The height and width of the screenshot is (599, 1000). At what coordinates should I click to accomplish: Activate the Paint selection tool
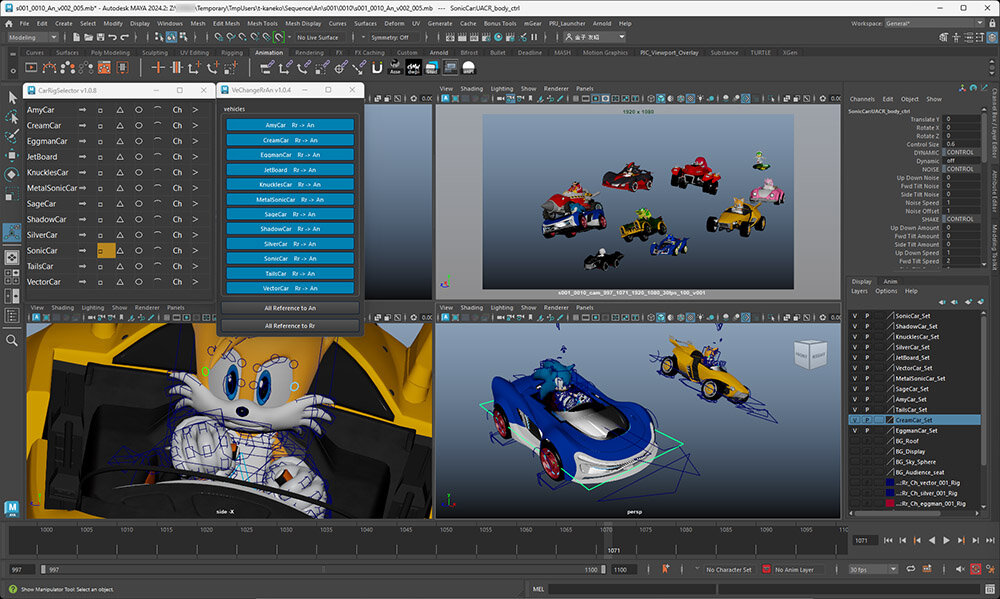click(12, 136)
